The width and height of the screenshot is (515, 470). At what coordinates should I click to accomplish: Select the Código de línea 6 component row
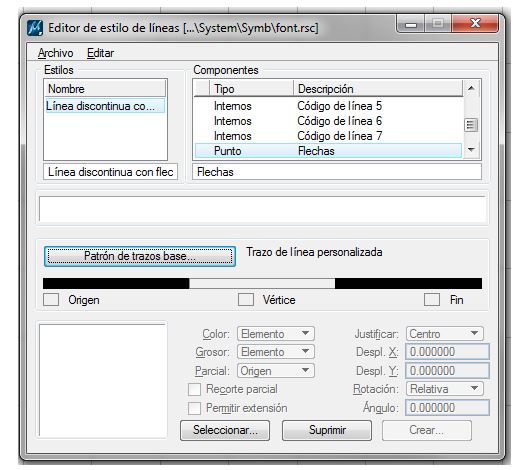[x=328, y=121]
